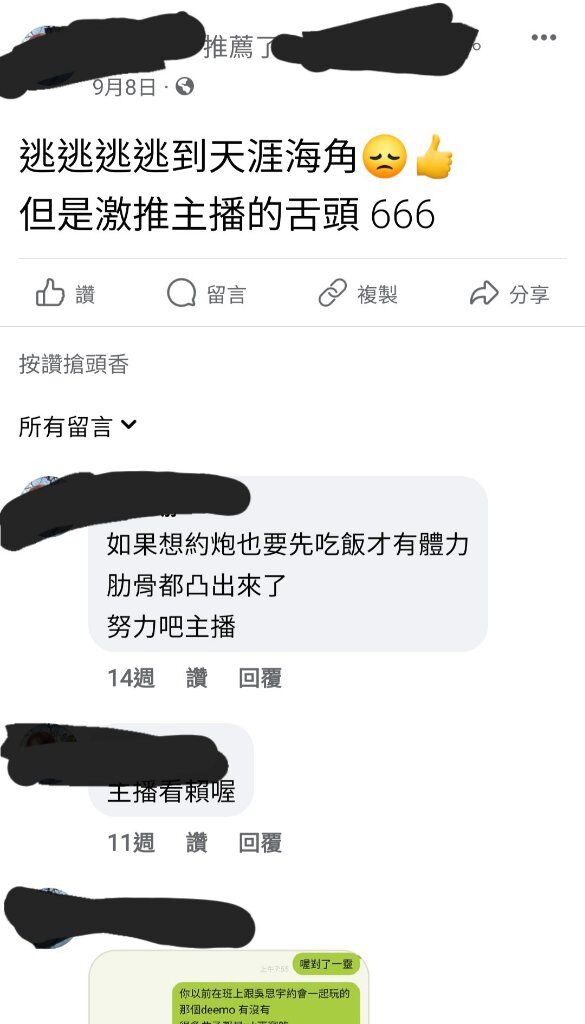Like the 11週 comment
The image size is (585, 1024).
click(197, 842)
